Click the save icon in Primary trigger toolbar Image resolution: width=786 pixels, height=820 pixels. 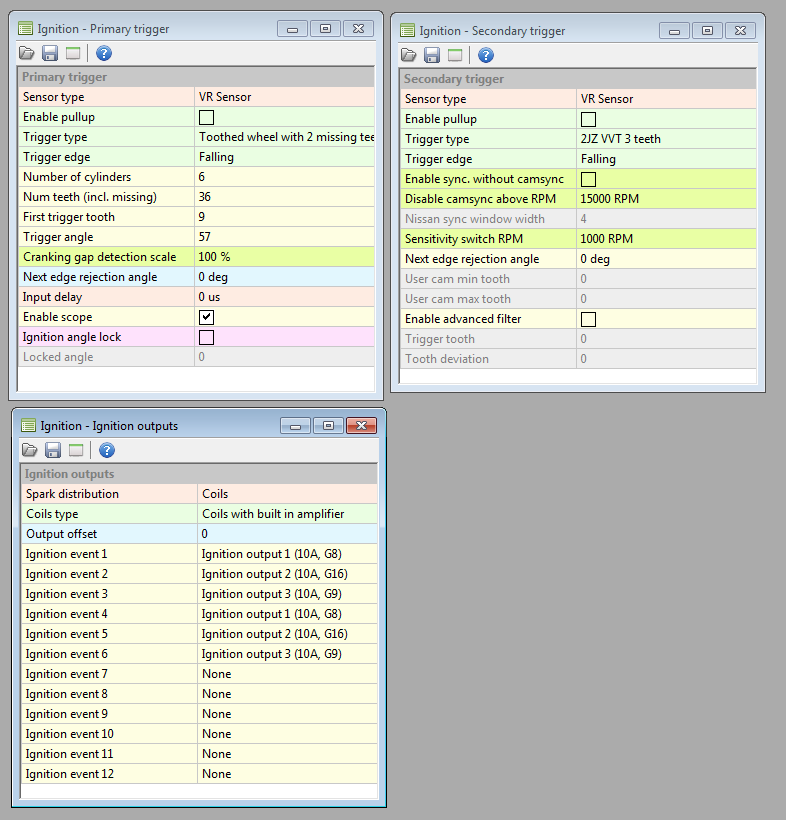coord(50,53)
